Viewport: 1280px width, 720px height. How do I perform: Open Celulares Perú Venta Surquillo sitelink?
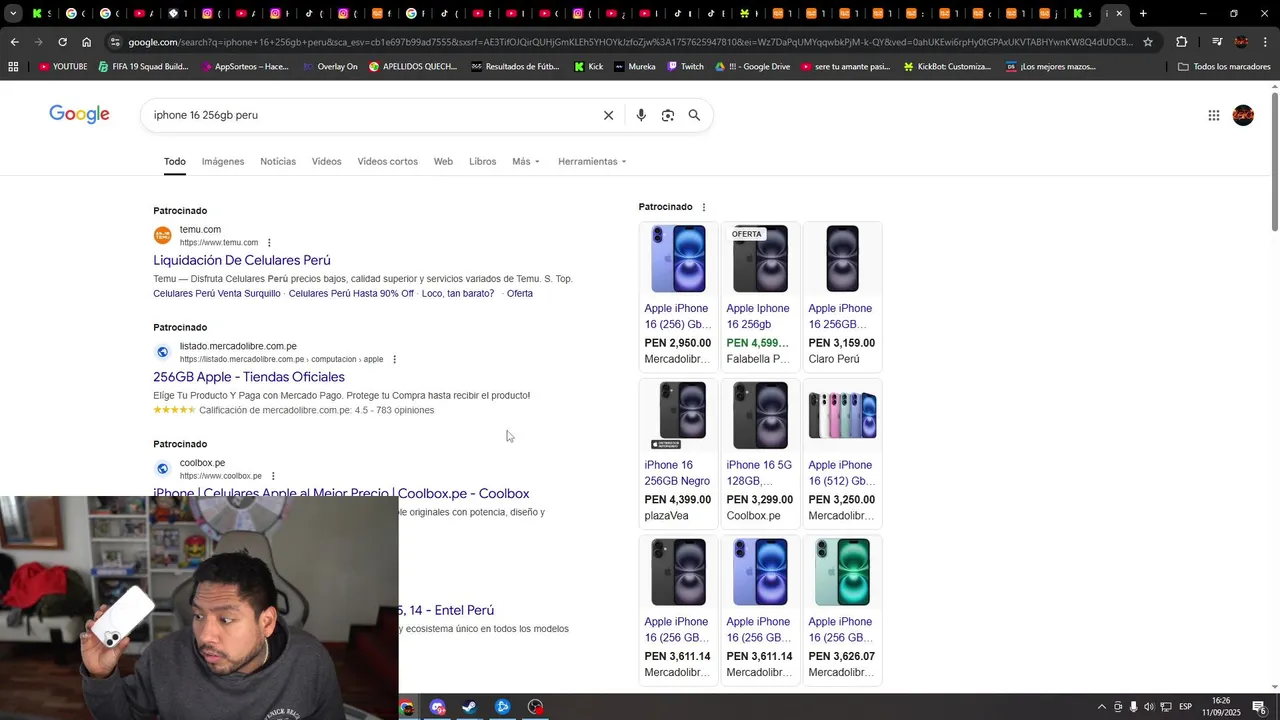(217, 294)
